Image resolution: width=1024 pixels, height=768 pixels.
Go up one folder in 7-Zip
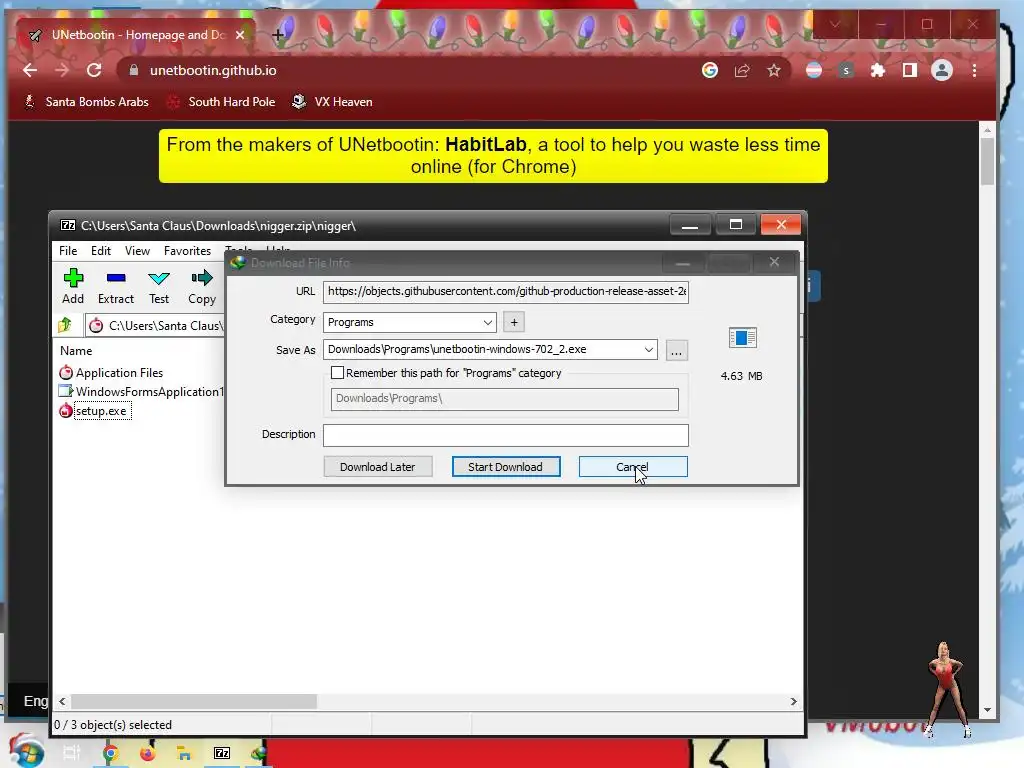pos(64,325)
